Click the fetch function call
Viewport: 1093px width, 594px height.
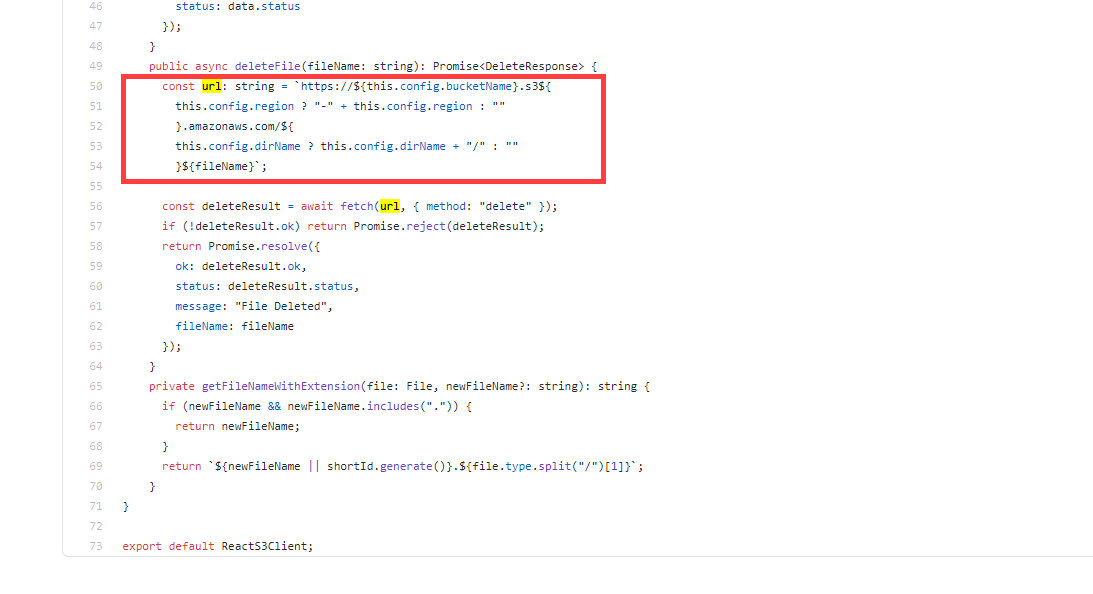pos(357,206)
